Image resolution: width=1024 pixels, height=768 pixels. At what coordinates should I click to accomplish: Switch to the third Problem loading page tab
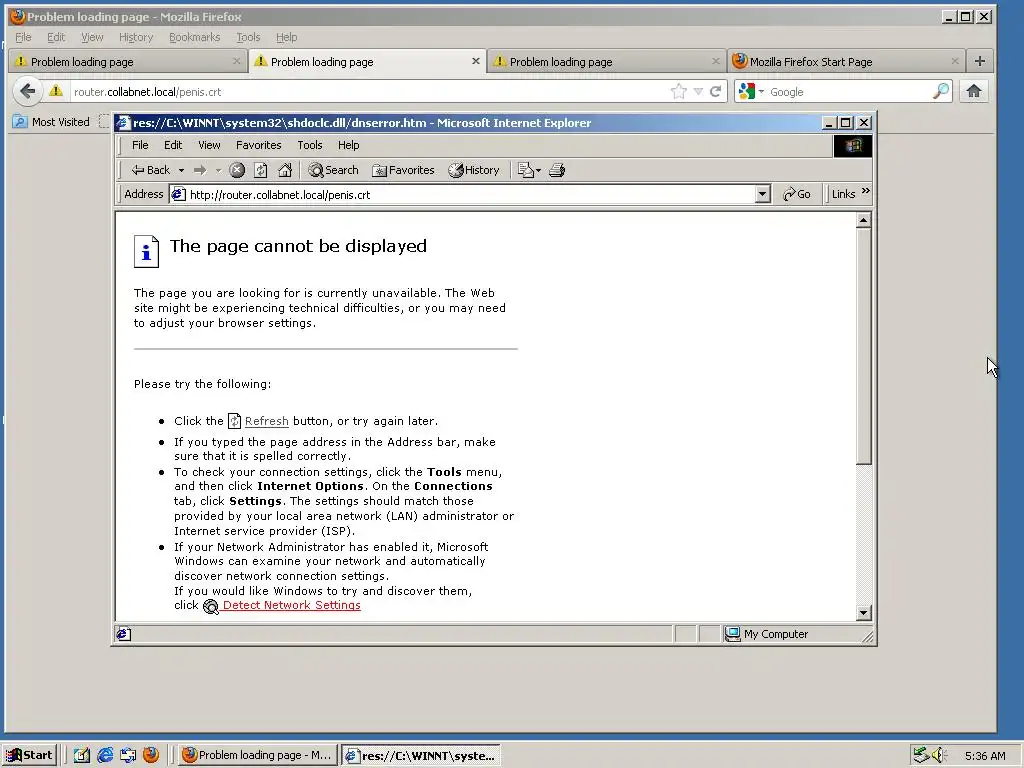click(x=606, y=62)
